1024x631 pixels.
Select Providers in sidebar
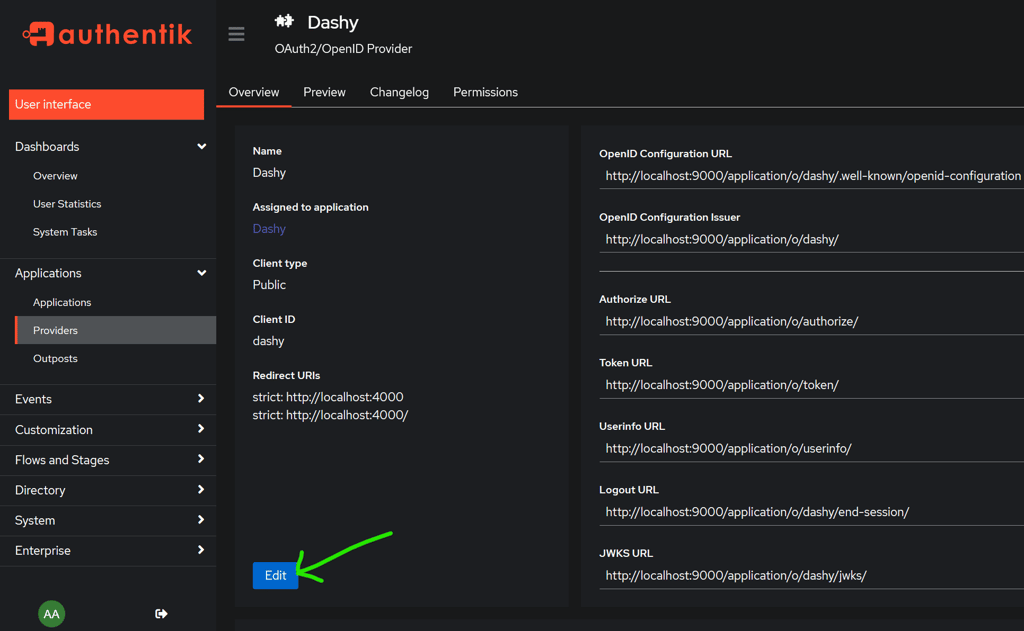pos(116,331)
